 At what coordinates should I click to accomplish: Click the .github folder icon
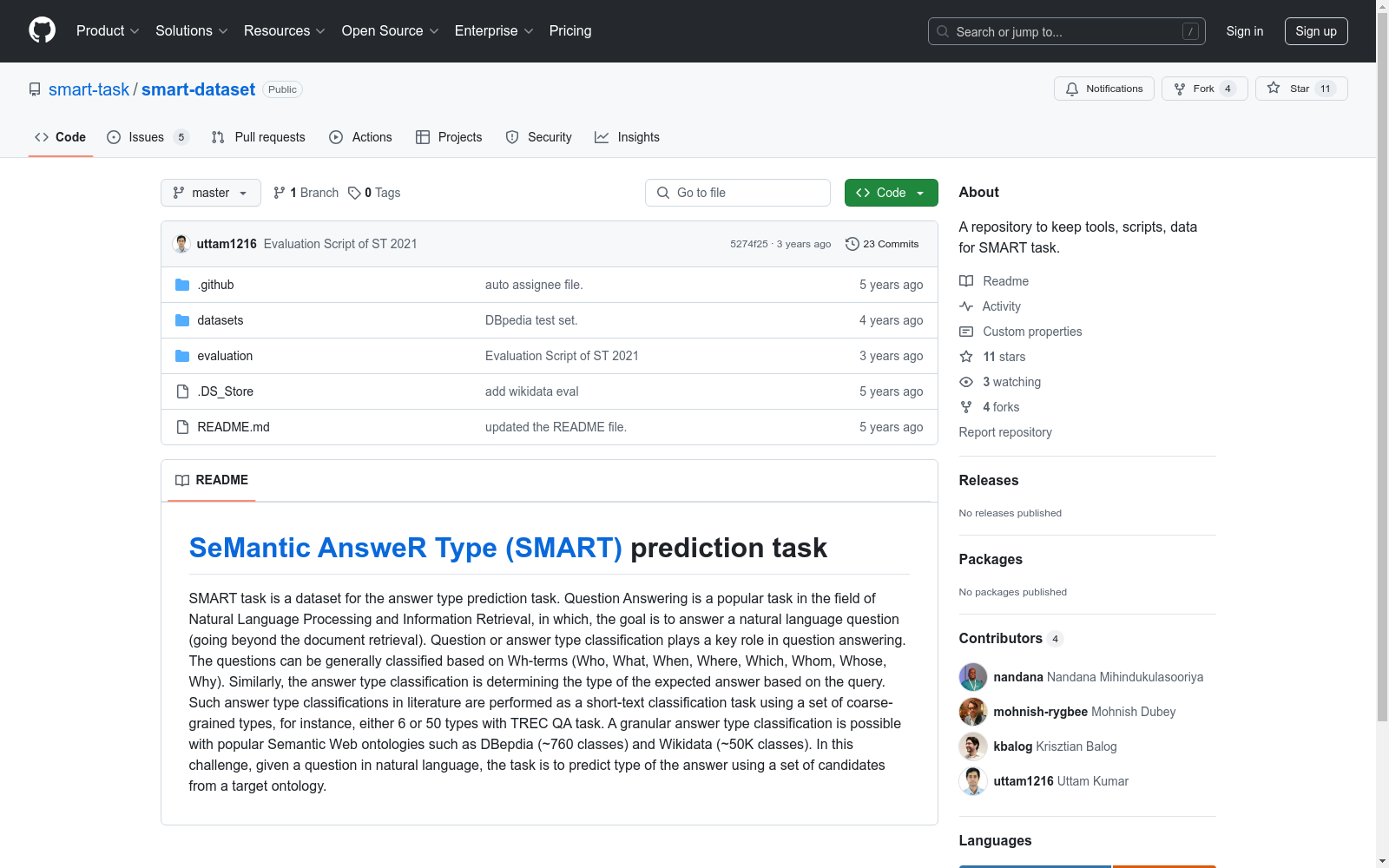[182, 285]
